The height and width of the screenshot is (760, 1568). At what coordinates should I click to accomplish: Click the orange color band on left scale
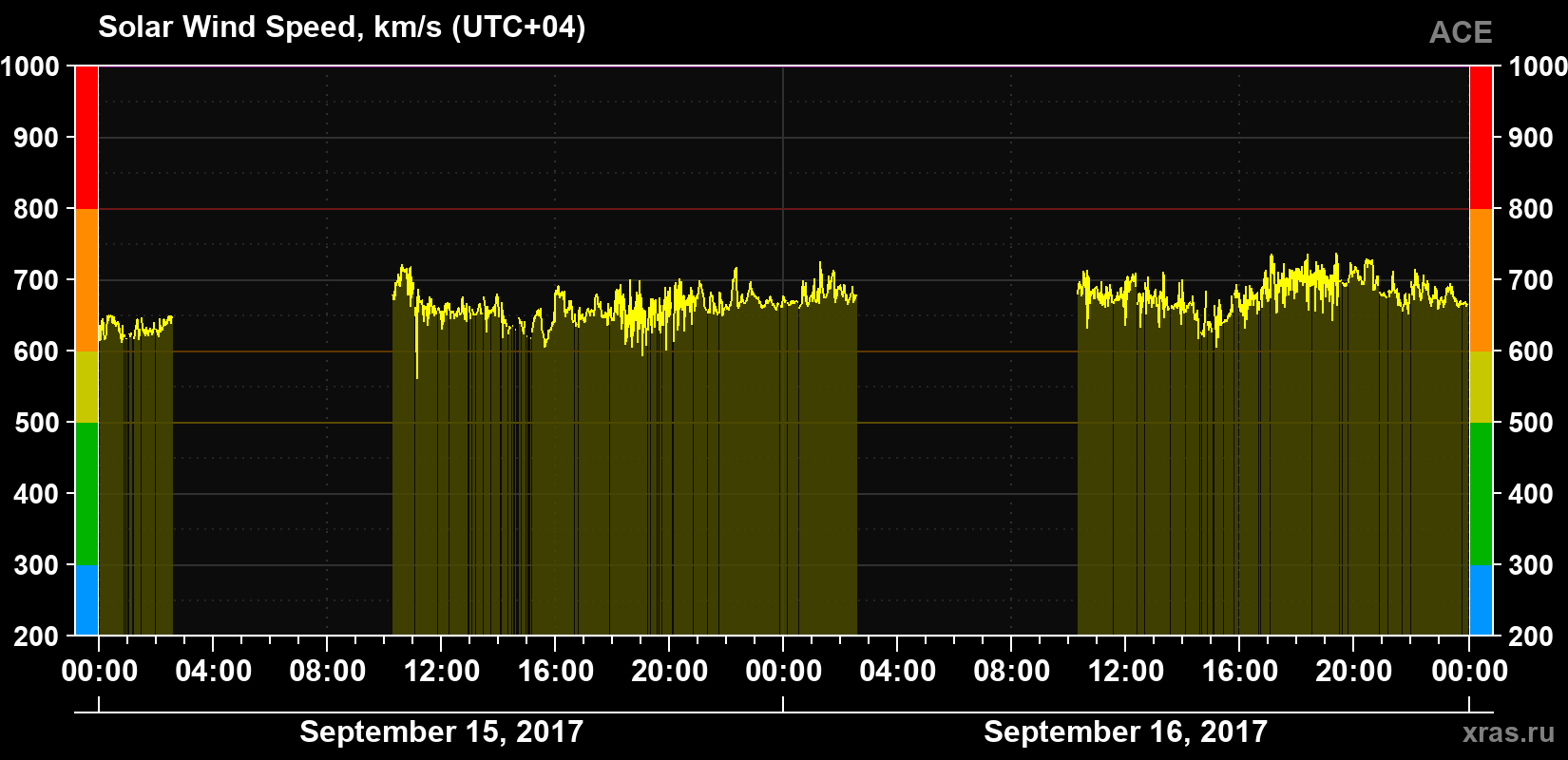(x=86, y=280)
